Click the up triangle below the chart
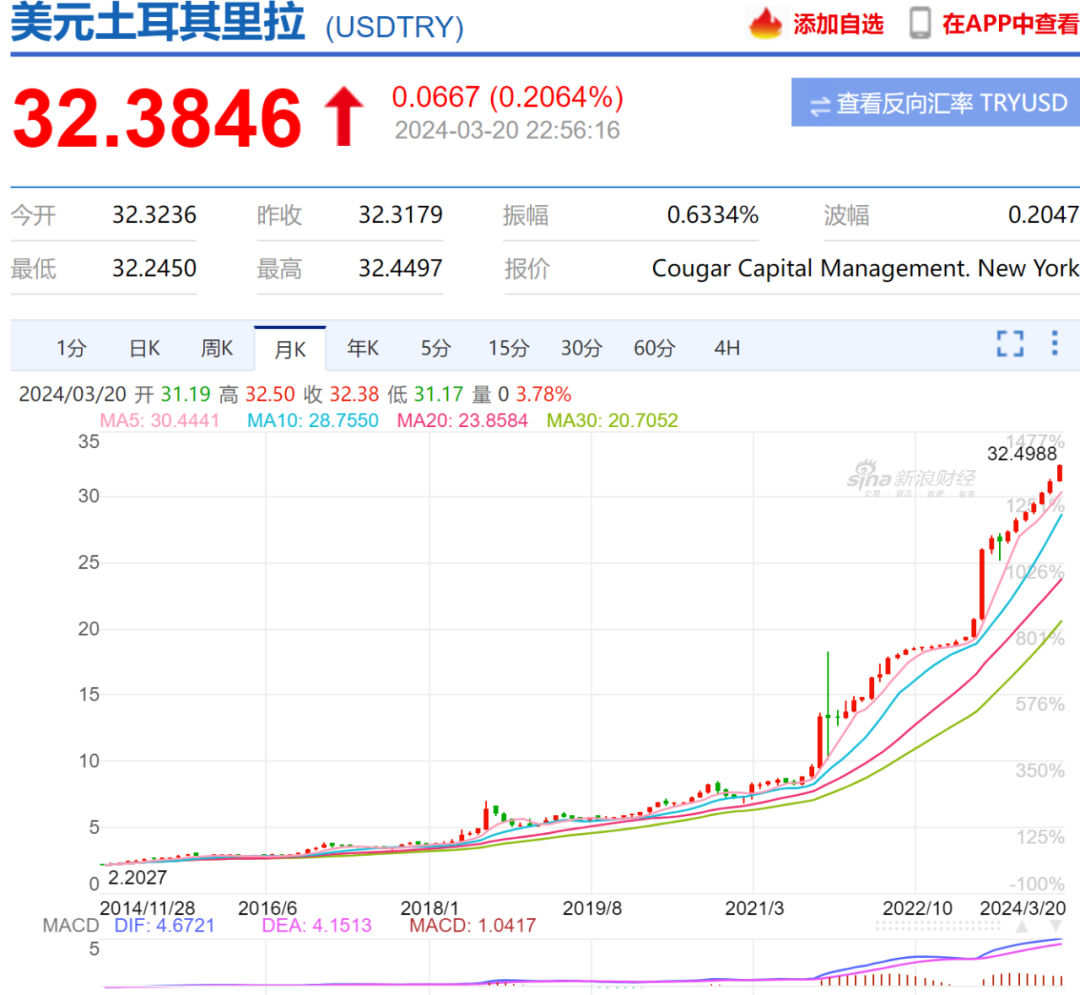Screen dimensions: 1080x995 (x=1022, y=927)
